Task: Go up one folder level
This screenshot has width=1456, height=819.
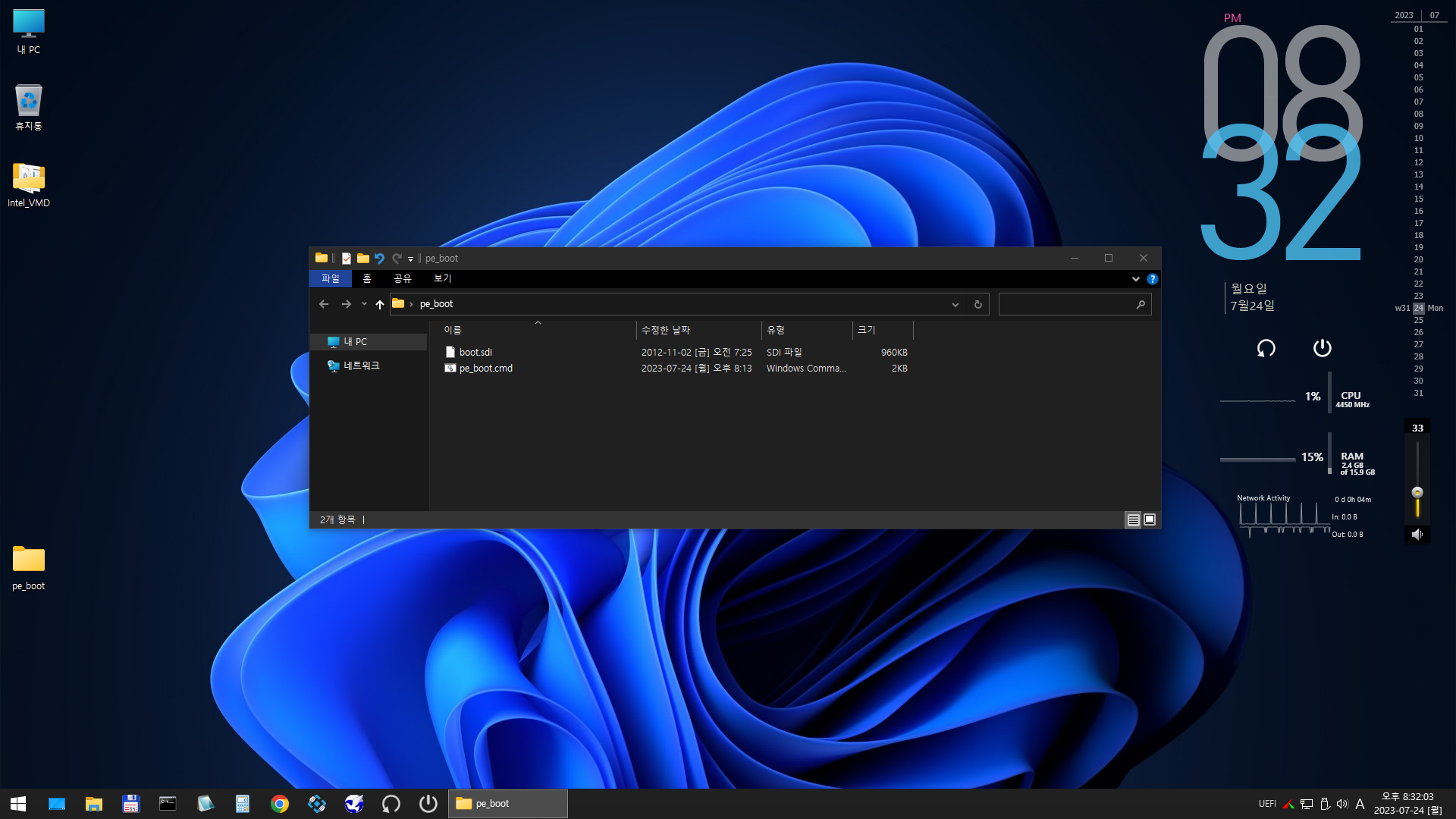Action: click(x=380, y=304)
